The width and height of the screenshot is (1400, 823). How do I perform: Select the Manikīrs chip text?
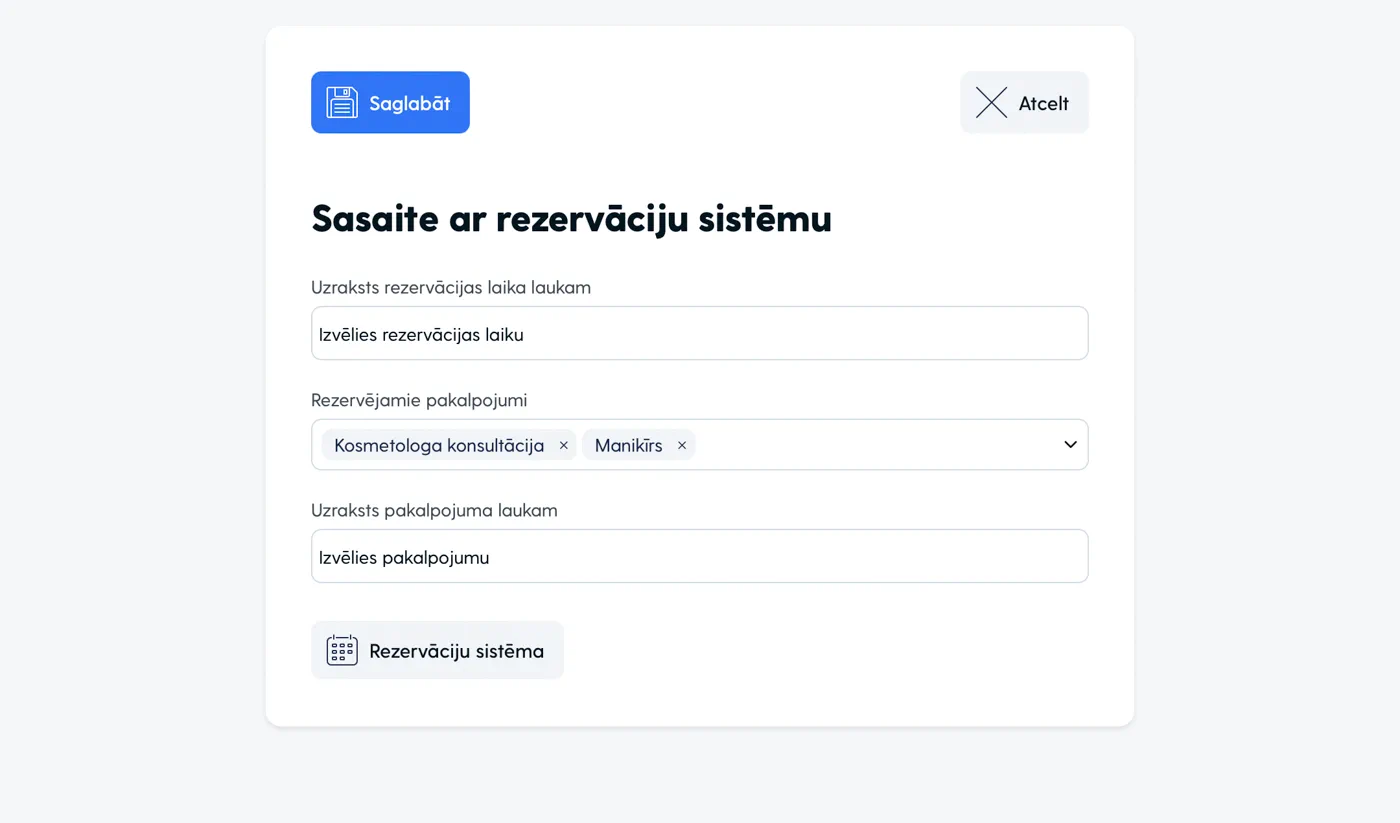(628, 446)
